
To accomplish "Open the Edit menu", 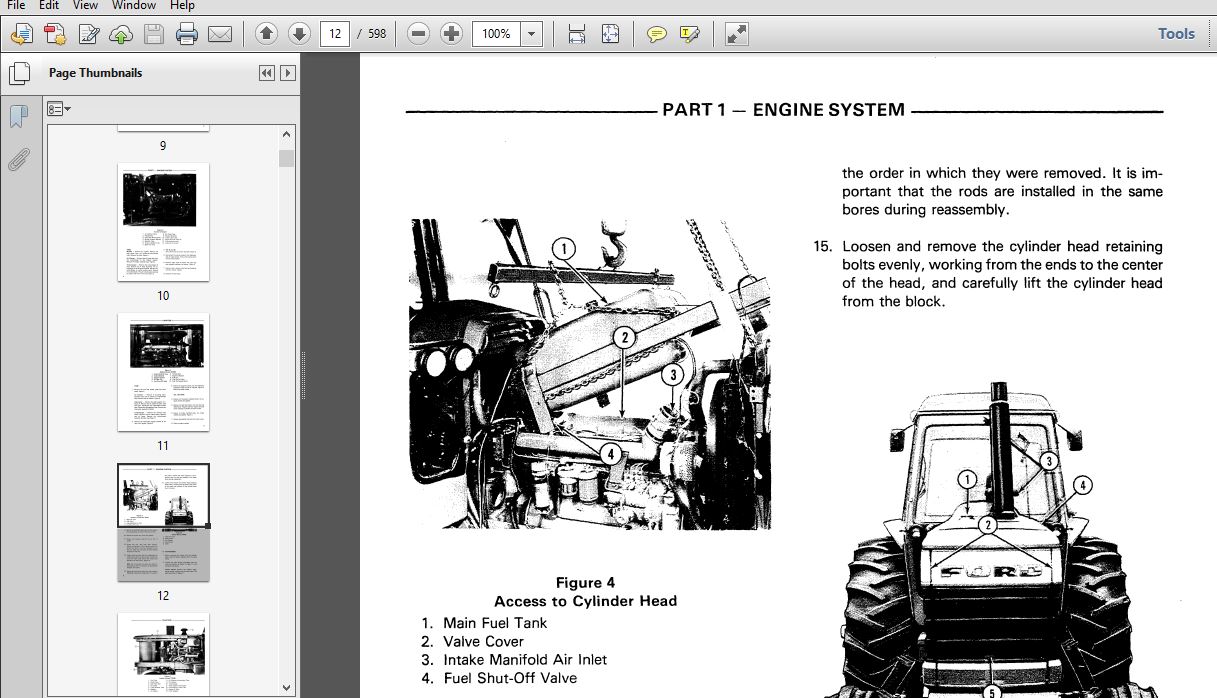I will (50, 6).
